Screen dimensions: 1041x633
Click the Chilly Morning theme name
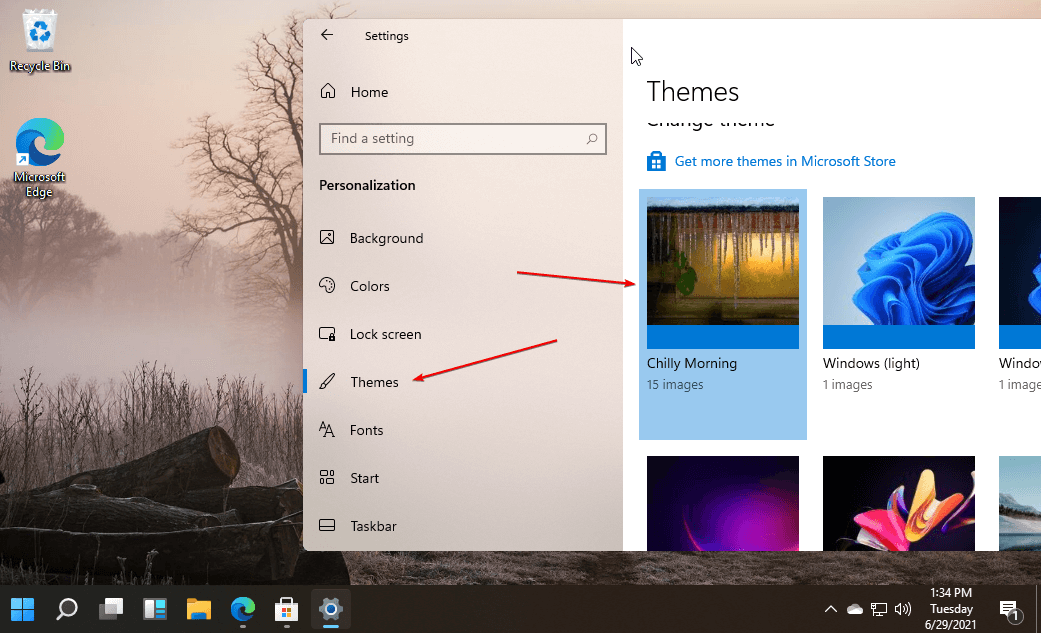pos(692,363)
